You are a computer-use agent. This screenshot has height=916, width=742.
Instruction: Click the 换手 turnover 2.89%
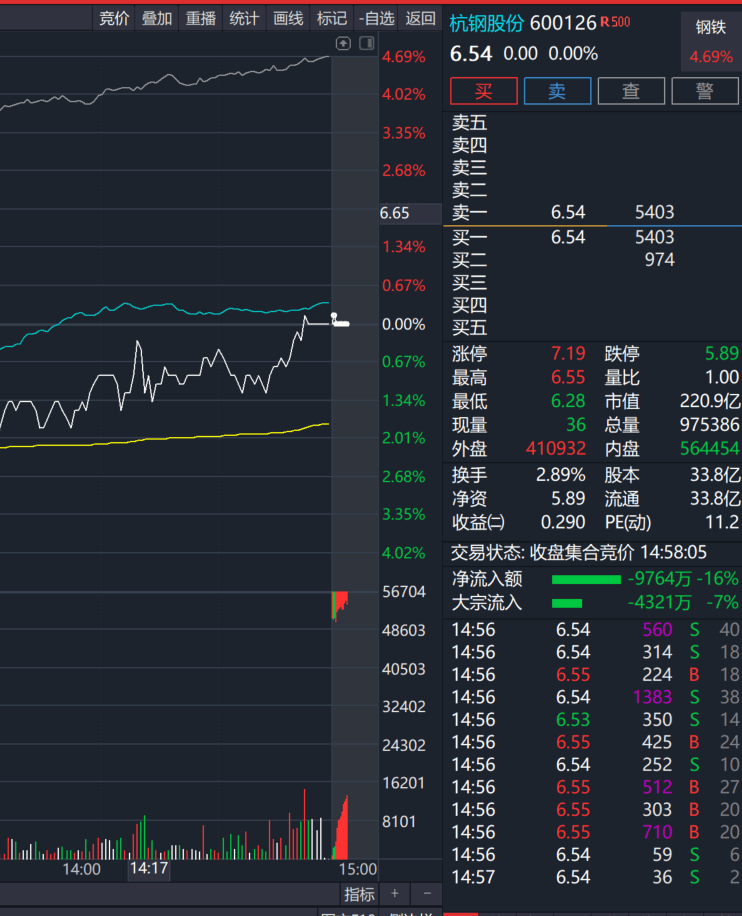click(561, 475)
